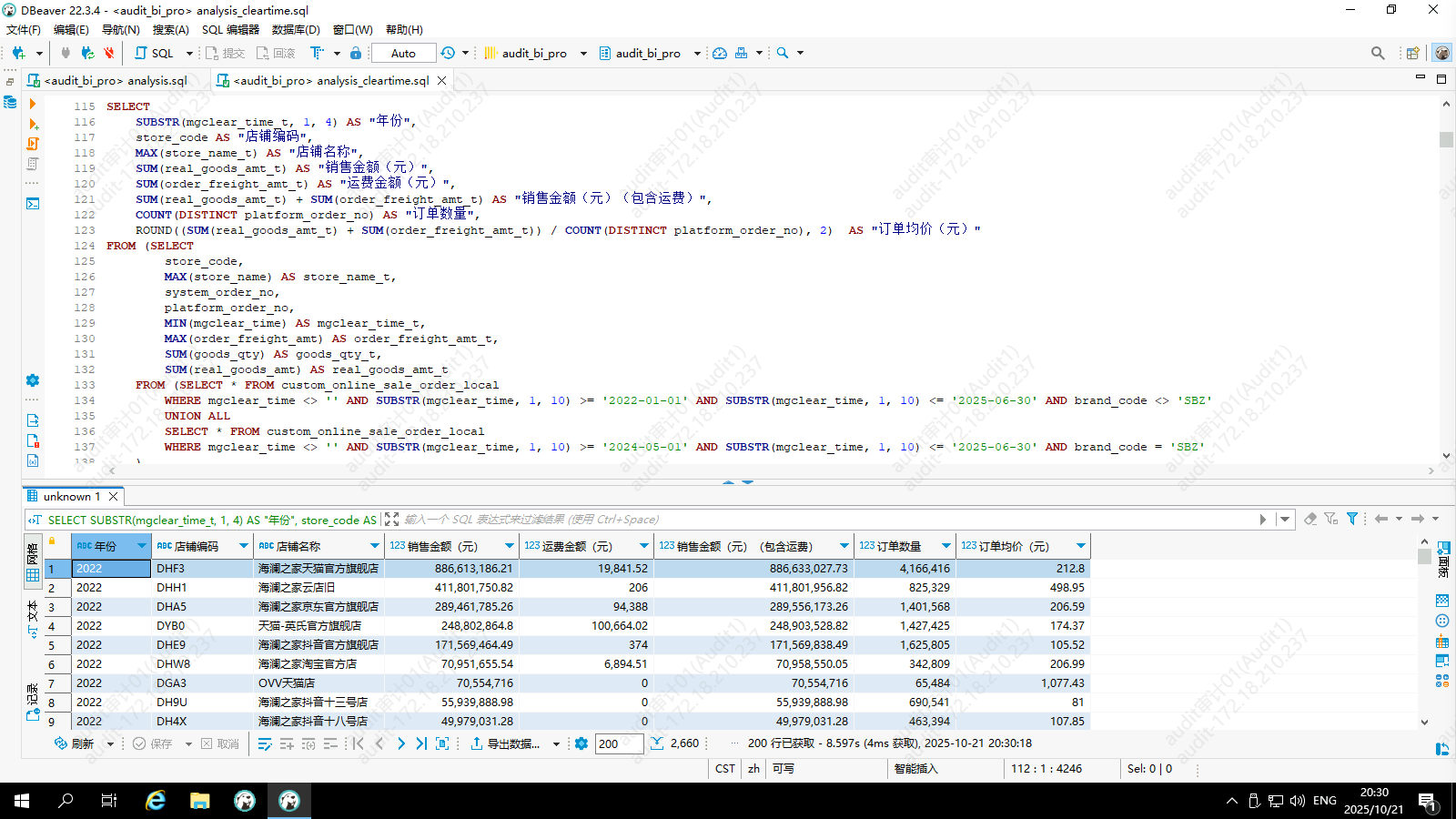Toggle the 网格 grid view tab

[33, 564]
